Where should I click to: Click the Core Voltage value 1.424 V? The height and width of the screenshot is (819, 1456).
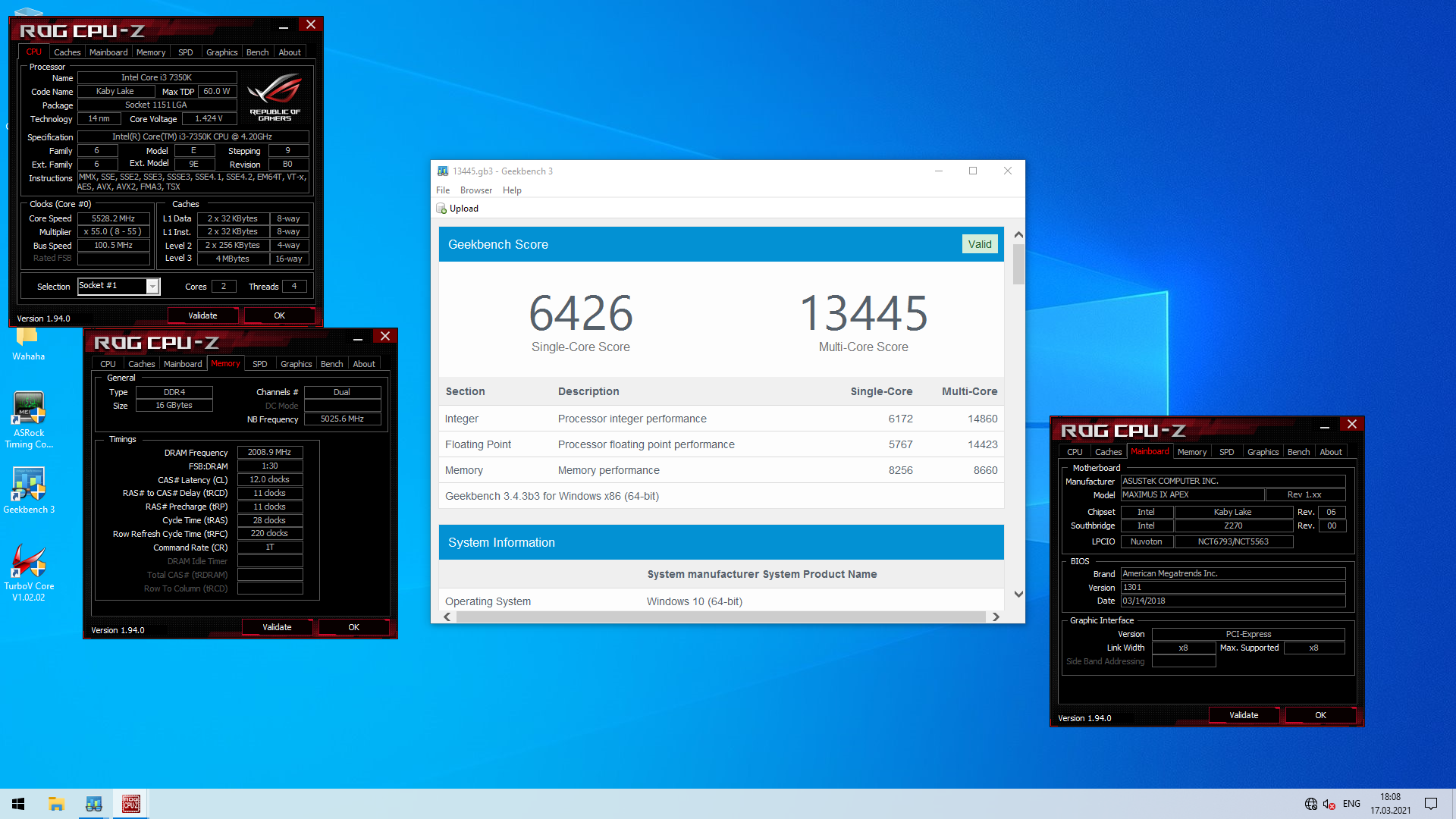(x=209, y=118)
